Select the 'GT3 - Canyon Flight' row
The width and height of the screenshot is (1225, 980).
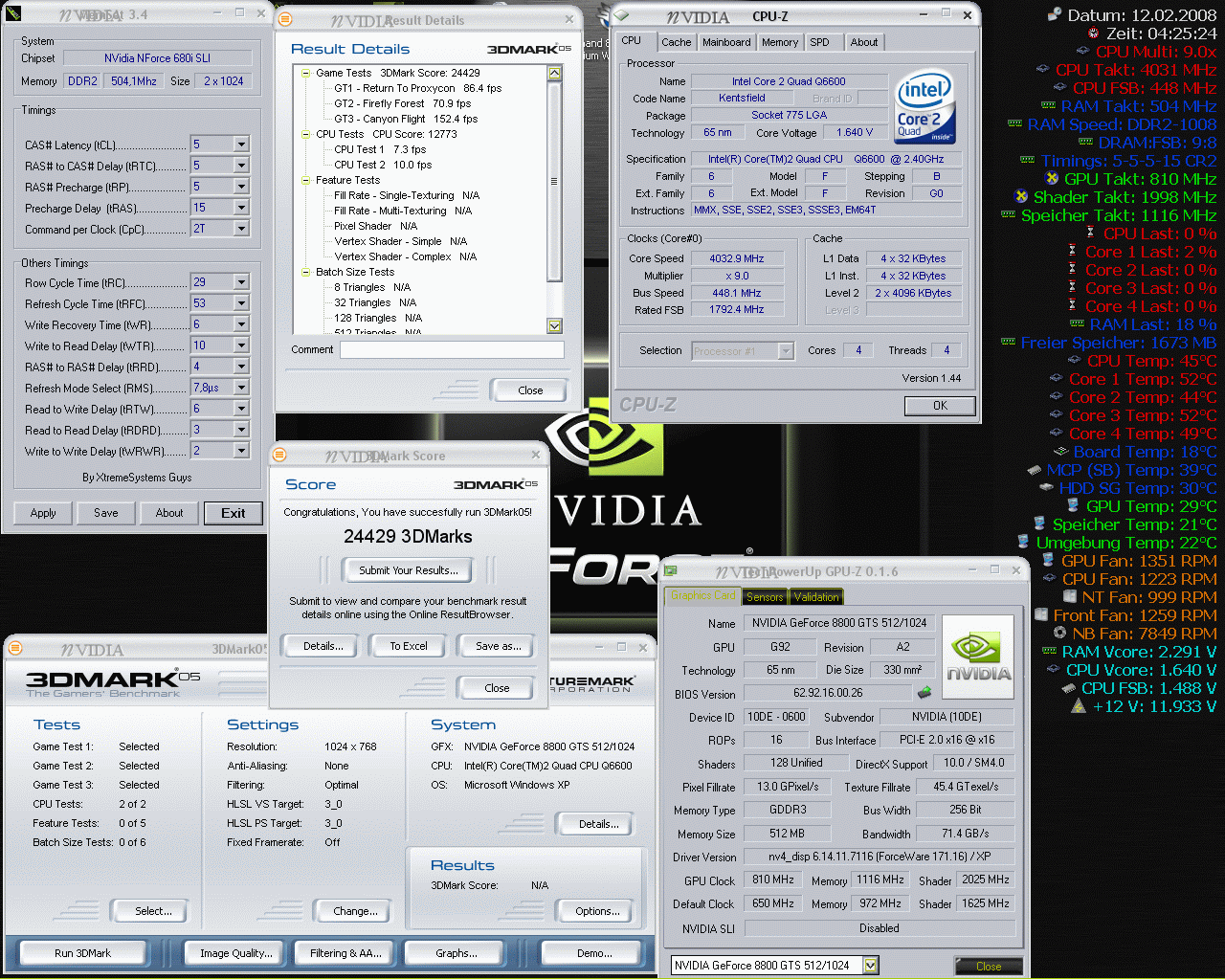coord(406,119)
